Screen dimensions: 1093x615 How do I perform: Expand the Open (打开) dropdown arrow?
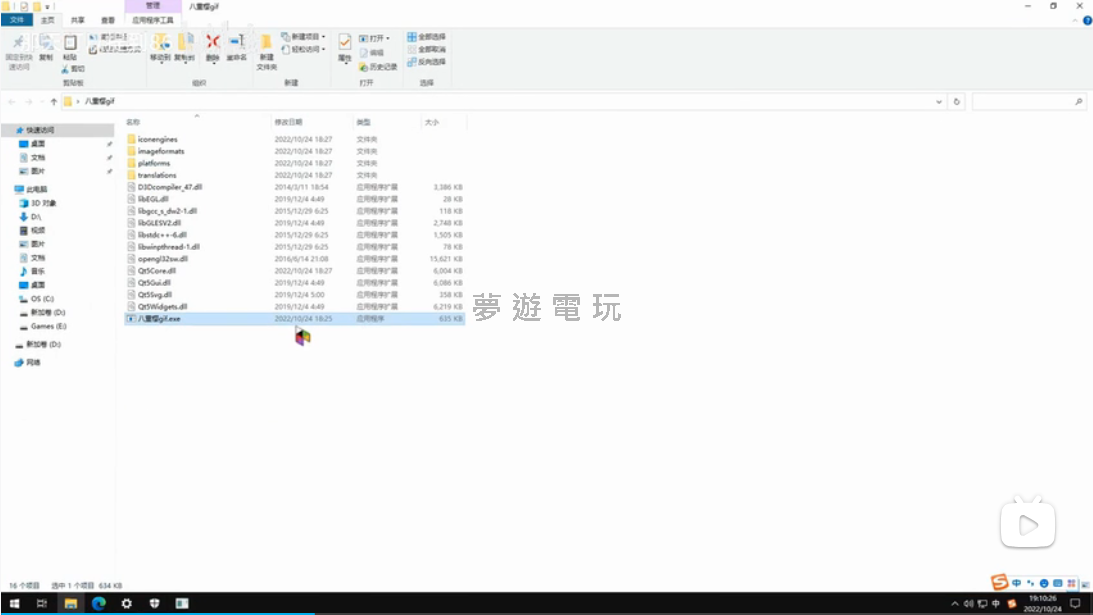tap(387, 38)
